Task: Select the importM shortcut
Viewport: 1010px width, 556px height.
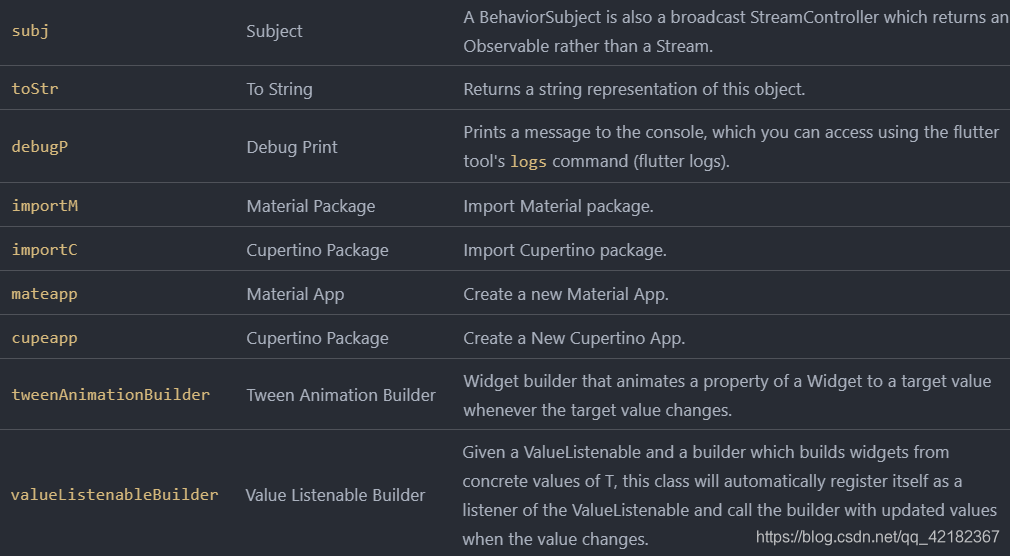Action: tap(44, 206)
